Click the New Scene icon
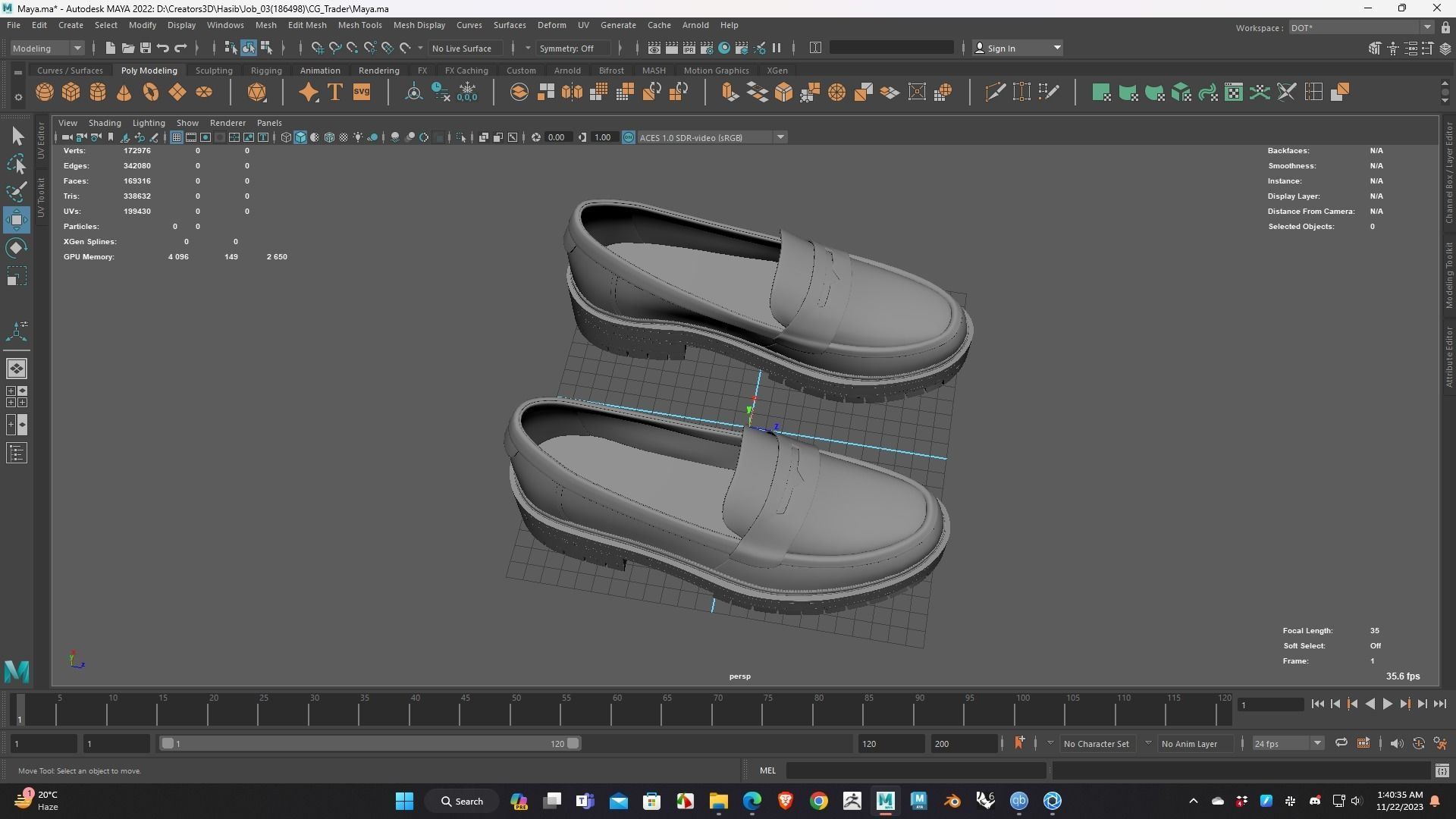The image size is (1456, 819). click(x=111, y=48)
